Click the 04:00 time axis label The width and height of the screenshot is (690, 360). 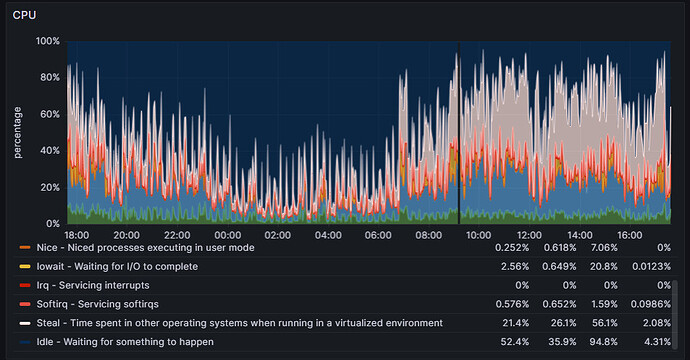[328, 235]
